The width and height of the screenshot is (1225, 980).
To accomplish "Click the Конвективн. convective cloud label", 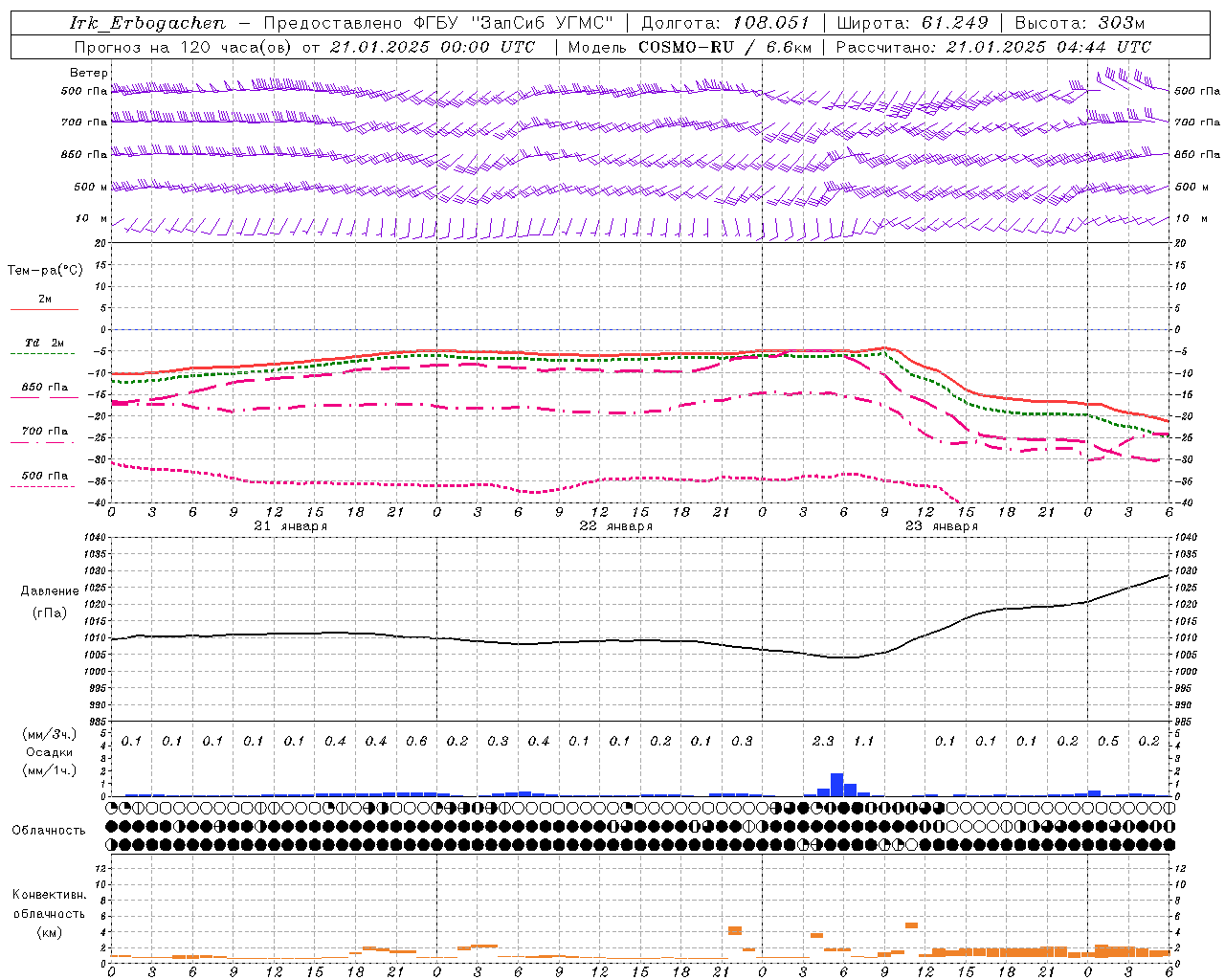I will click(49, 895).
